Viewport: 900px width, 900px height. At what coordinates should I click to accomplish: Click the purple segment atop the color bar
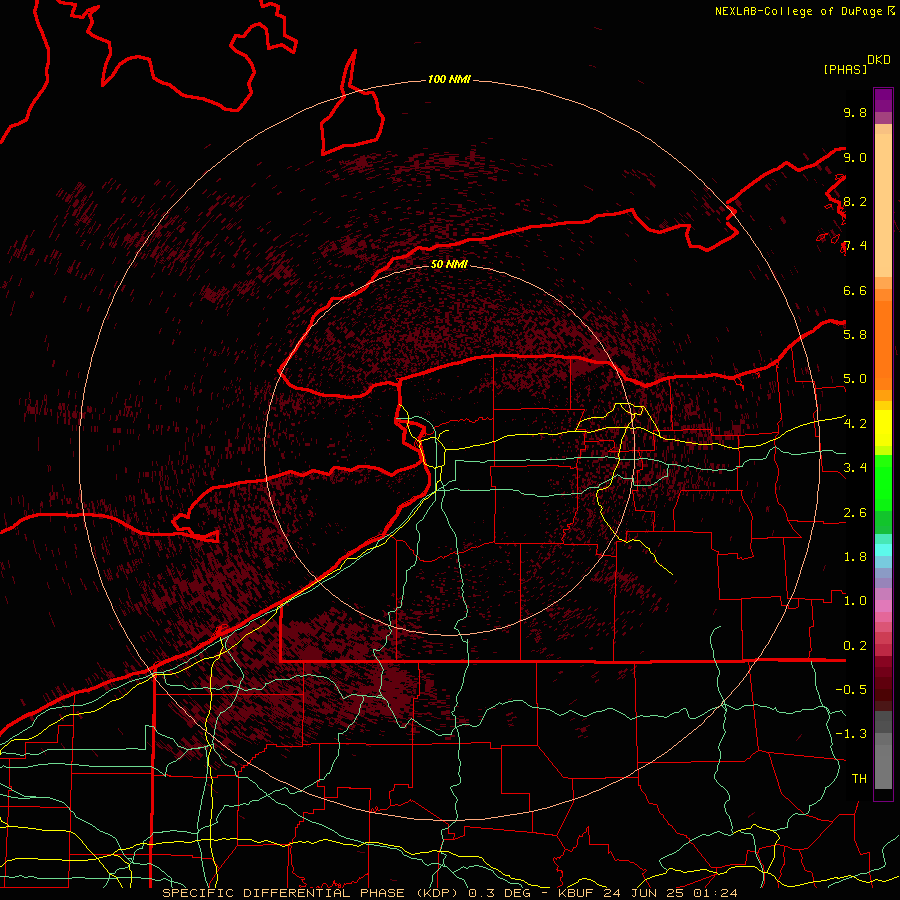coord(883,100)
